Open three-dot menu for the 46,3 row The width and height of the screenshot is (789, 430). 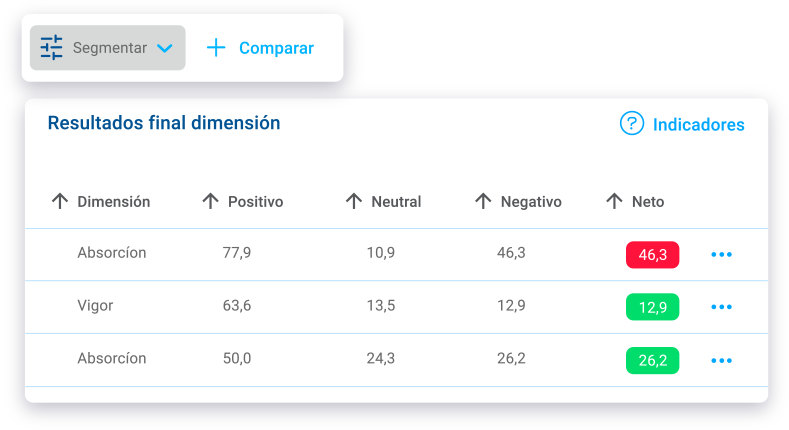721,254
